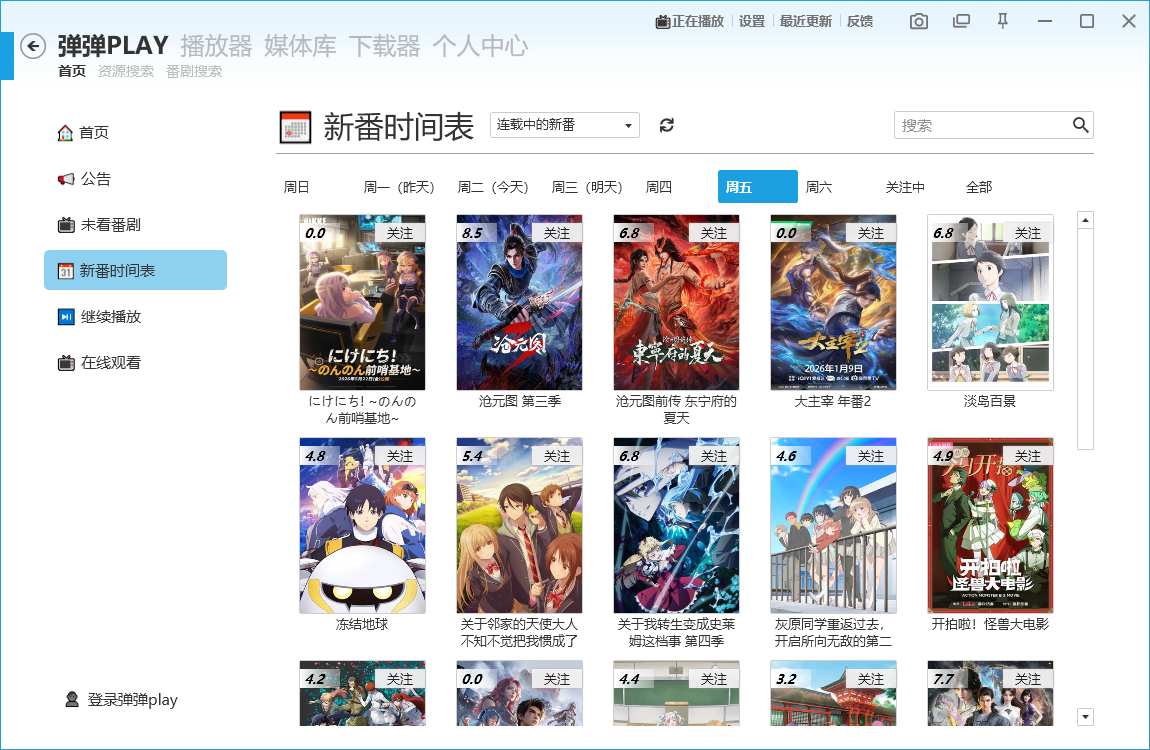Viewport: 1150px width, 750px height.
Task: Take a screenshot with camera icon
Action: (918, 21)
